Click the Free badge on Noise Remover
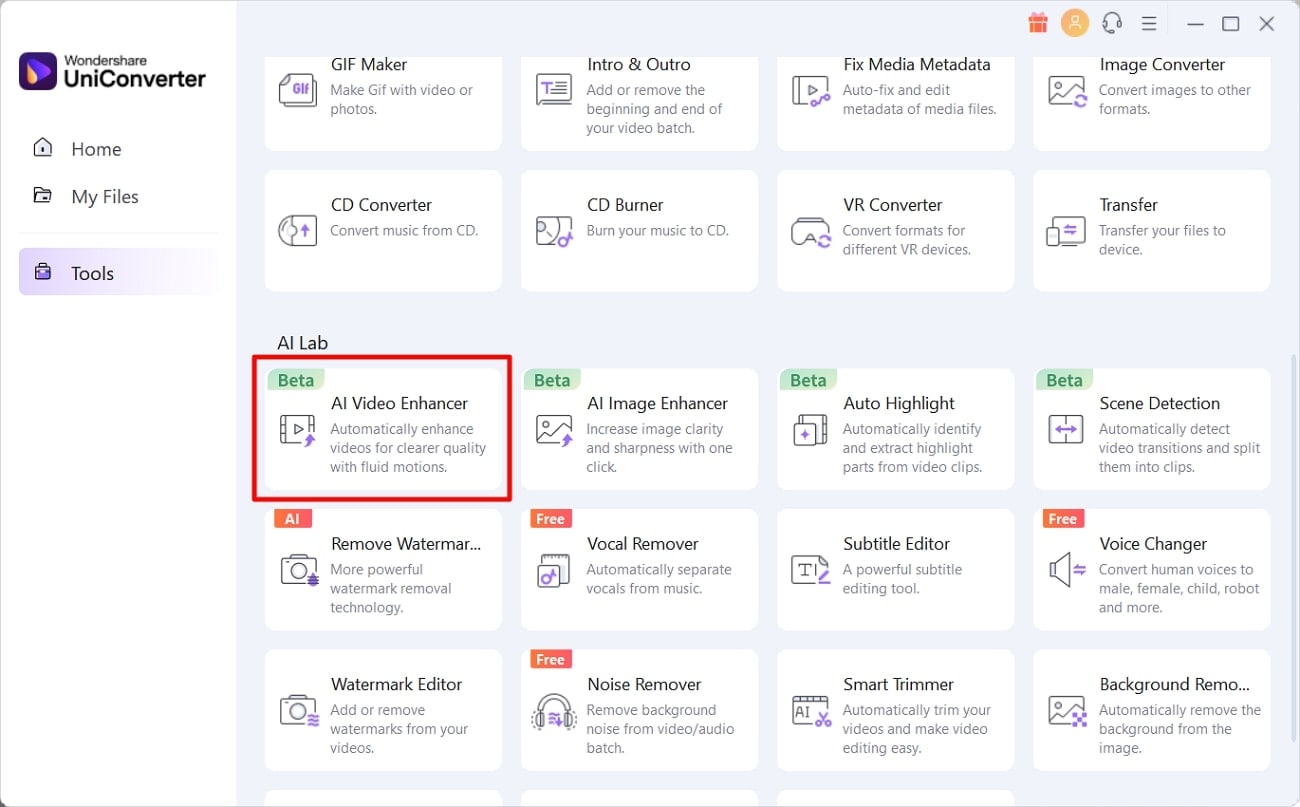 [x=550, y=659]
